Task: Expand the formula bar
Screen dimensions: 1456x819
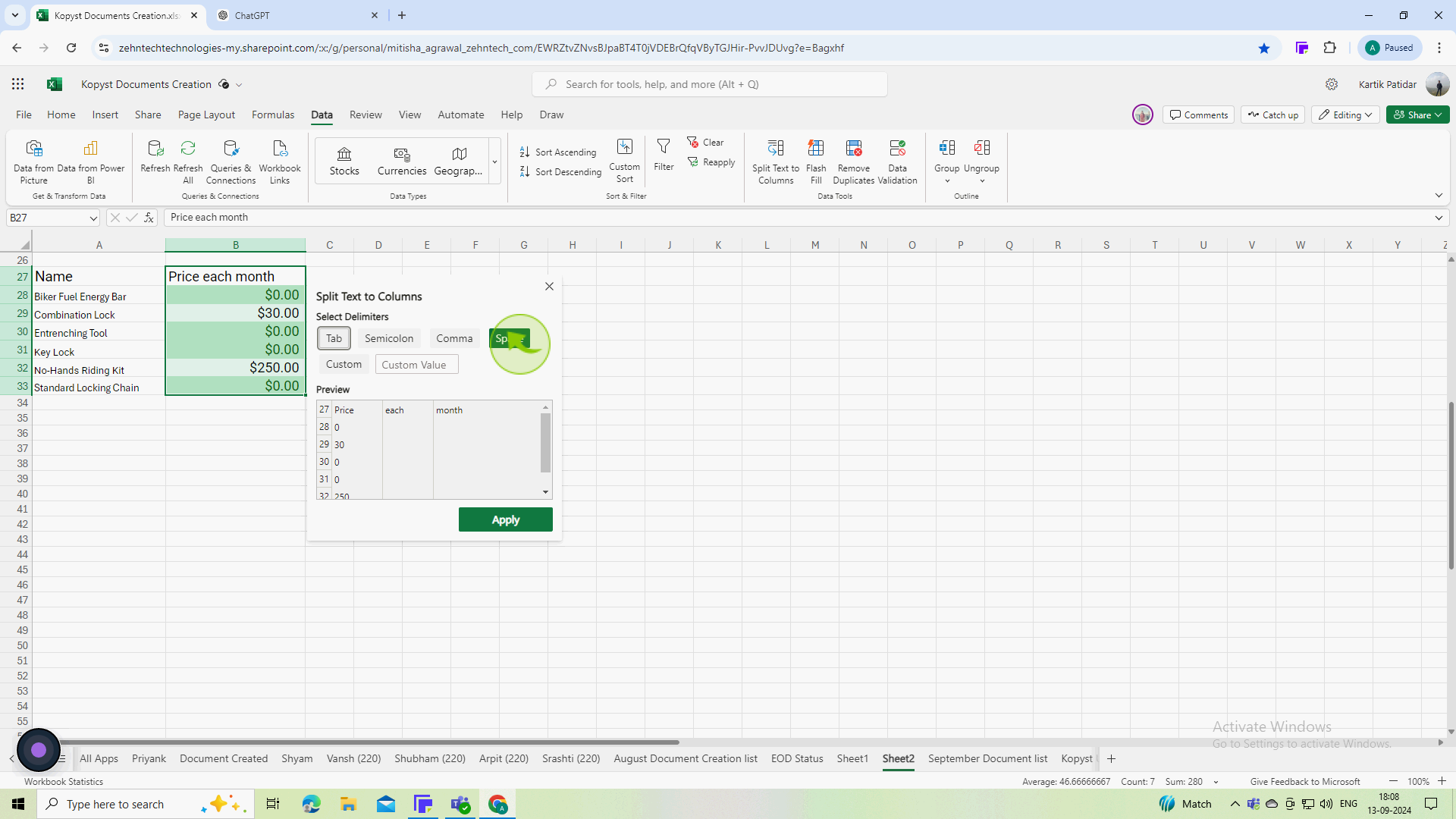Action: coord(1439,218)
